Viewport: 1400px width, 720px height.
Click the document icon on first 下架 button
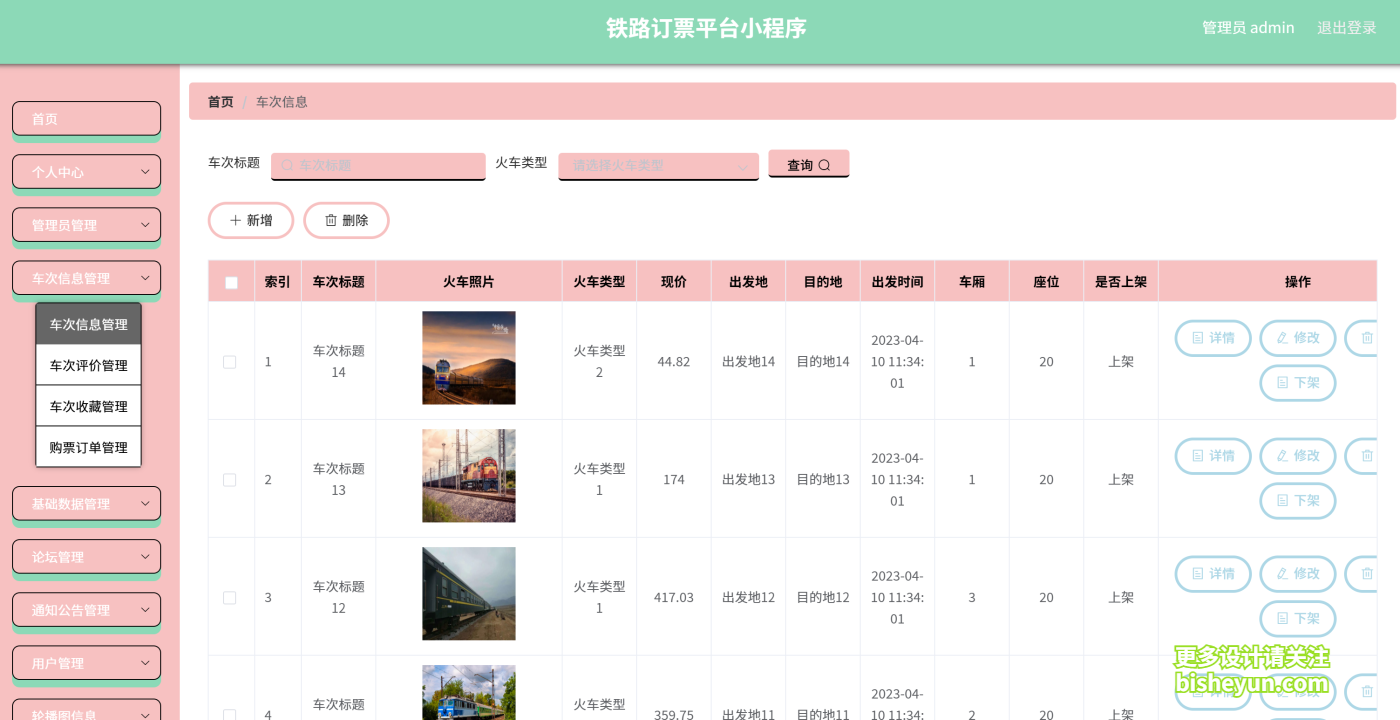(1283, 383)
